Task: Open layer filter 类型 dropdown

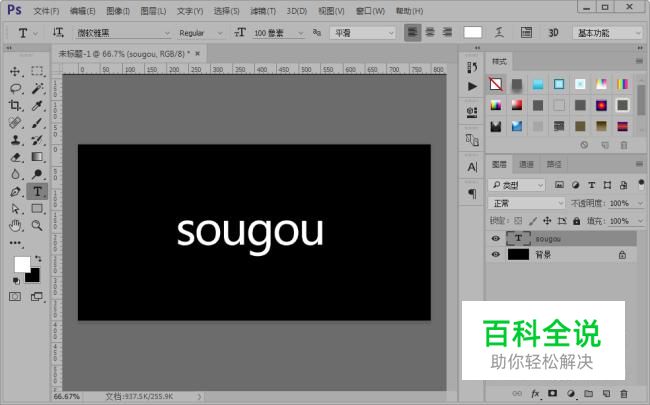Action: (x=516, y=185)
